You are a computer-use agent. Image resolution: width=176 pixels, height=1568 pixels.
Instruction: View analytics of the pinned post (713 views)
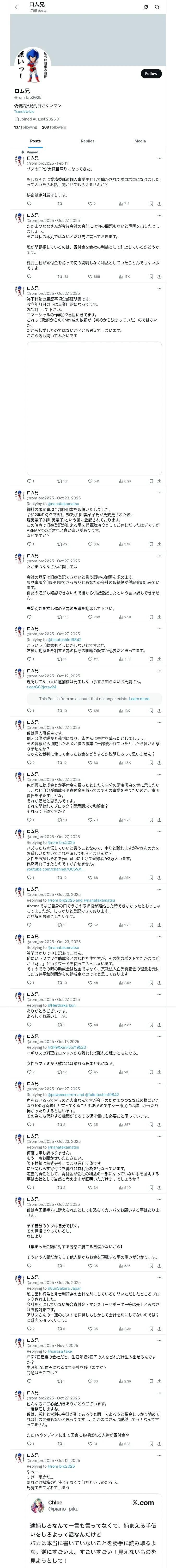pyautogui.click(x=124, y=204)
